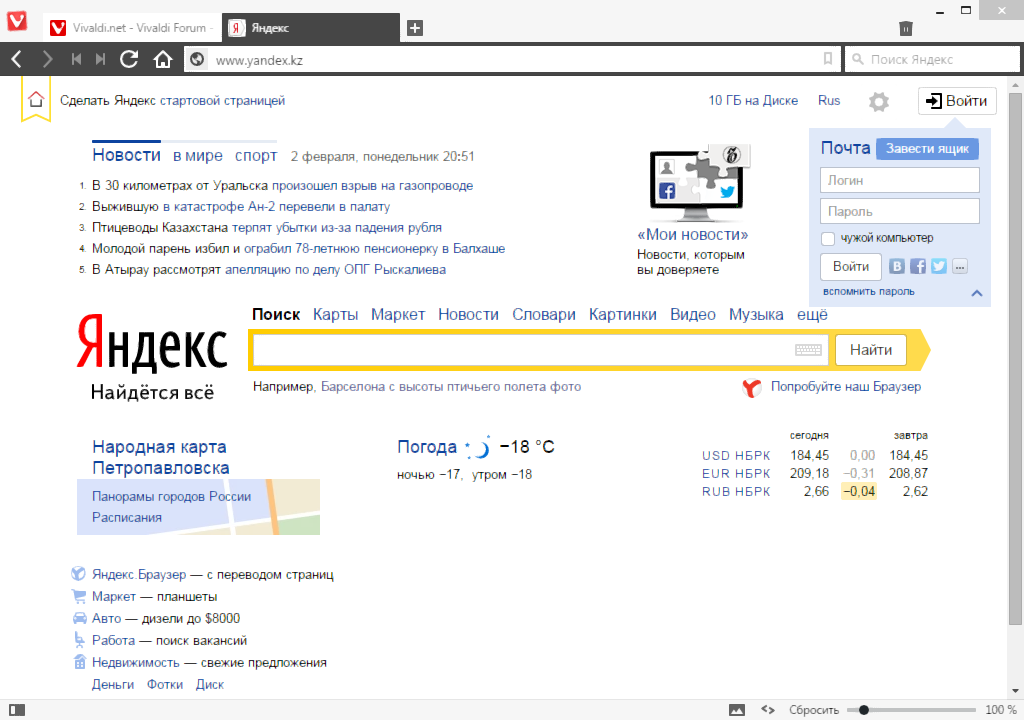The height and width of the screenshot is (720, 1024).
Task: Click the Логин input field
Action: (x=899, y=180)
